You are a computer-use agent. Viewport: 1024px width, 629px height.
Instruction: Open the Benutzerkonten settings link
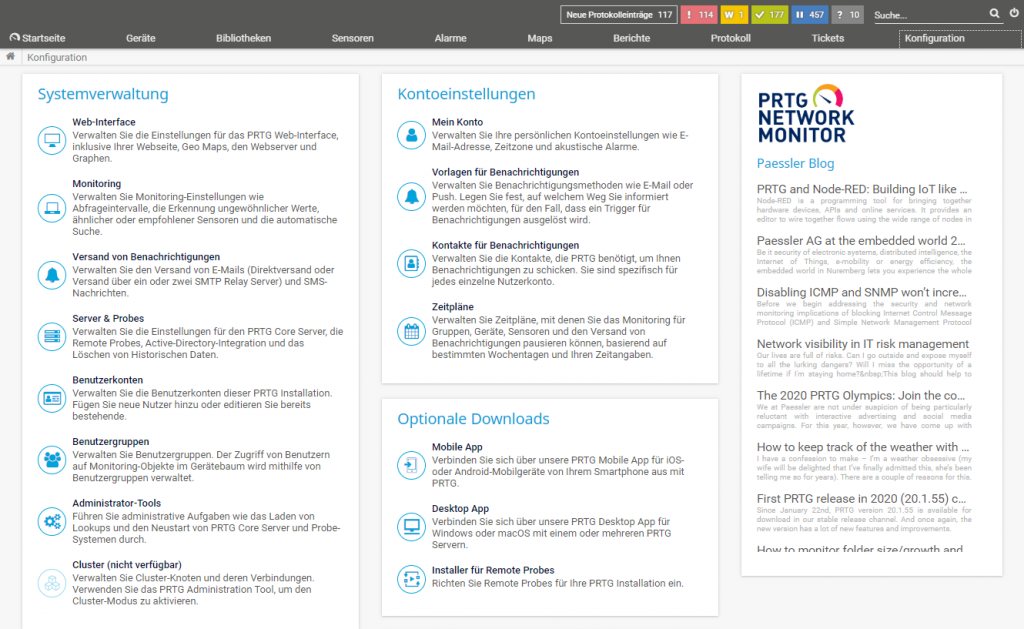click(107, 380)
